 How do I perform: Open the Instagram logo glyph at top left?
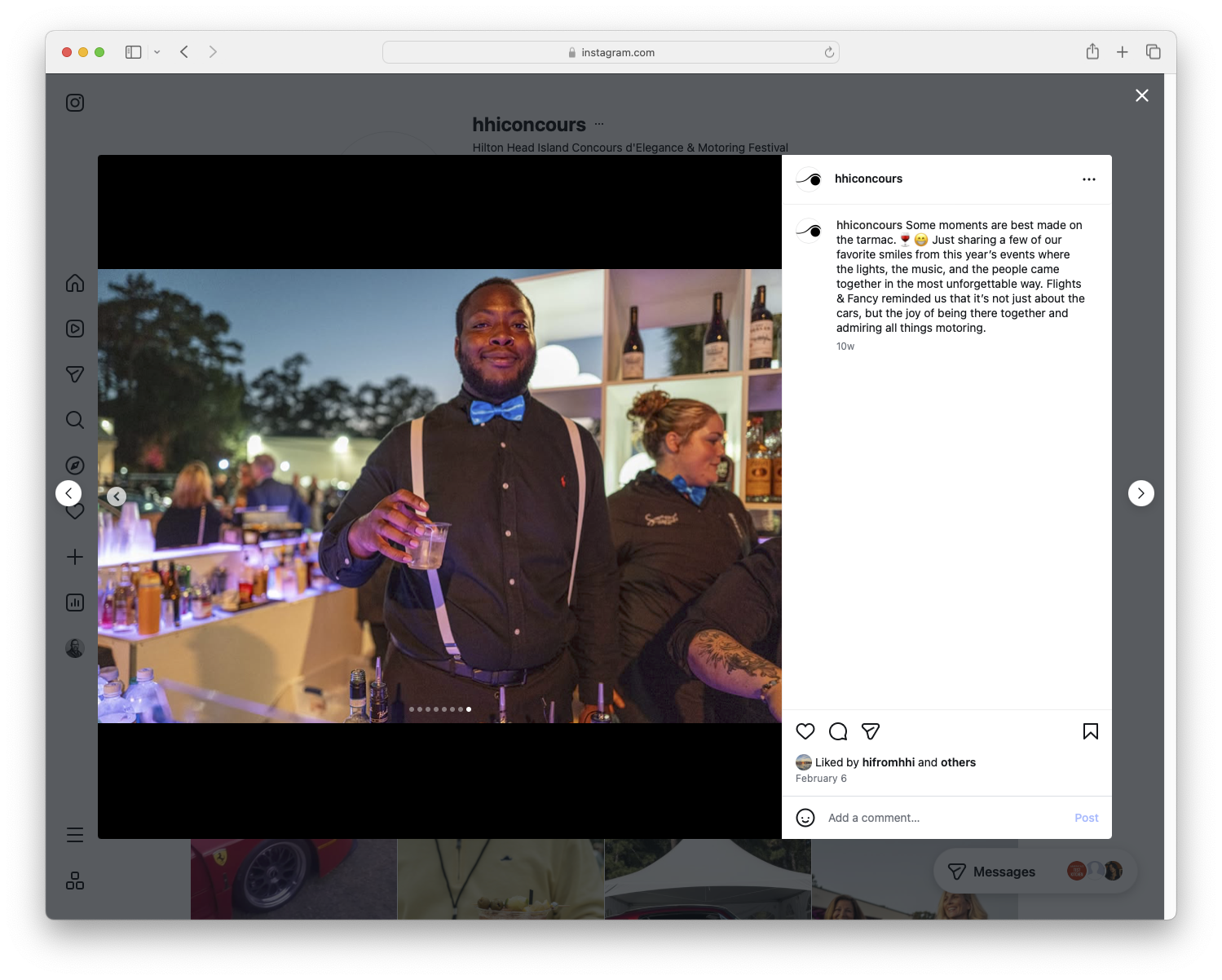pos(74,102)
